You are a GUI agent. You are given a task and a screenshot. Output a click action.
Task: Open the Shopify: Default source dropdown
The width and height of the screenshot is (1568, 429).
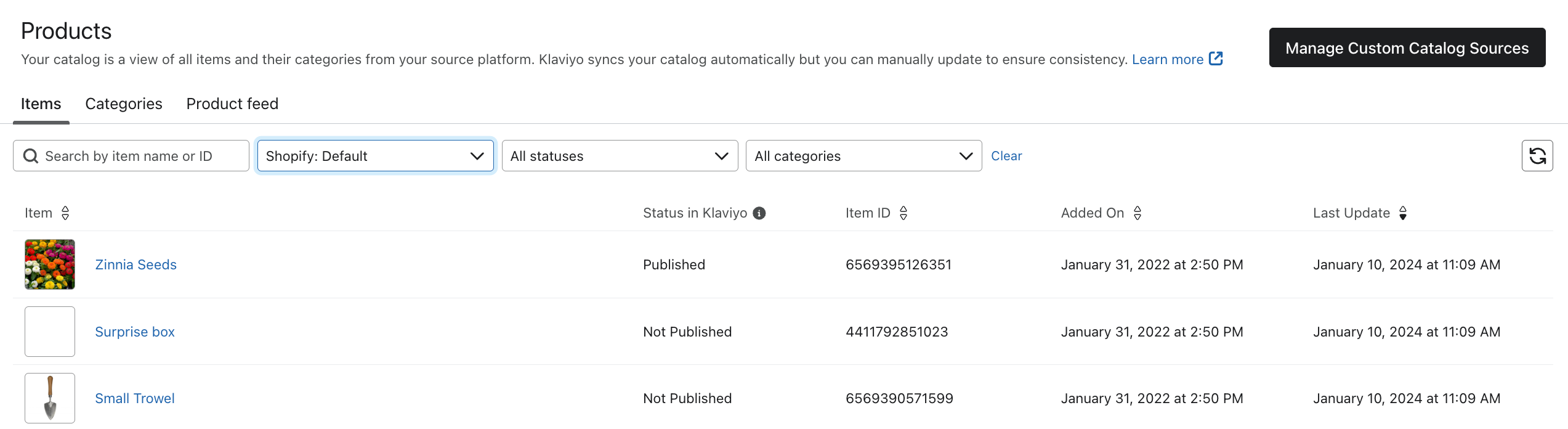tap(375, 156)
